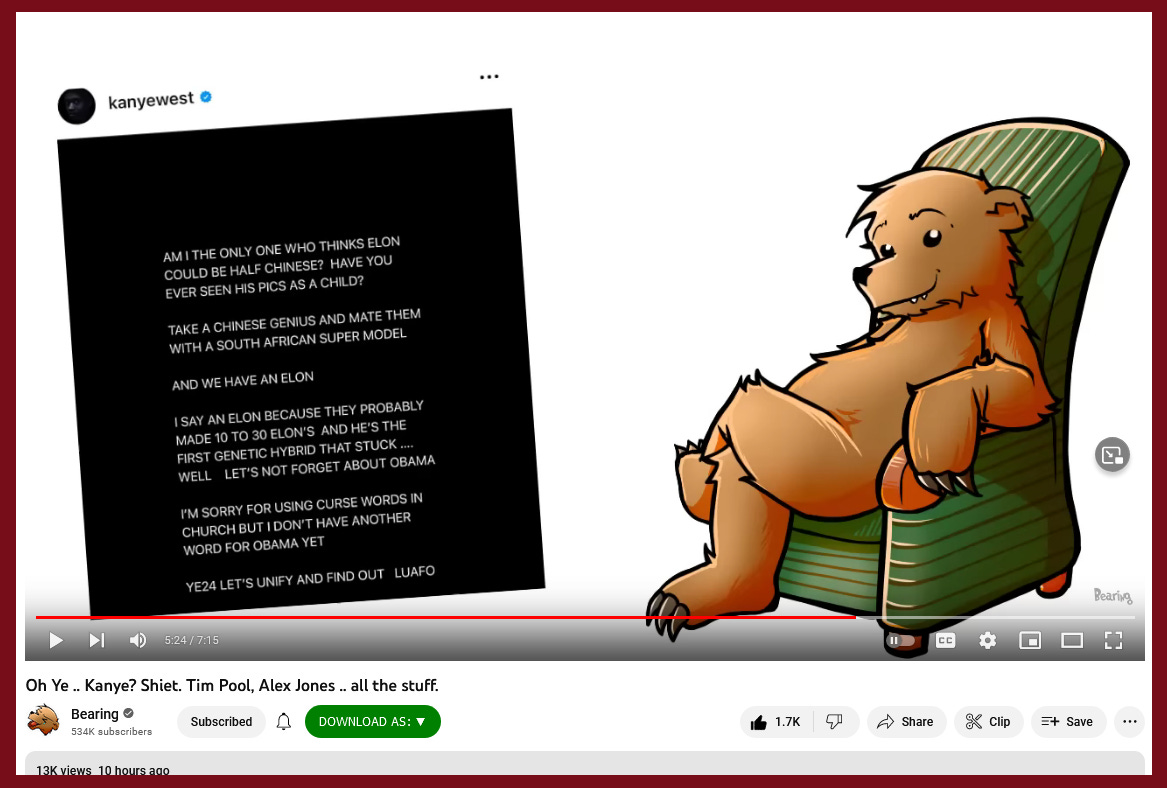Open the Bearing channel name link

[95, 714]
